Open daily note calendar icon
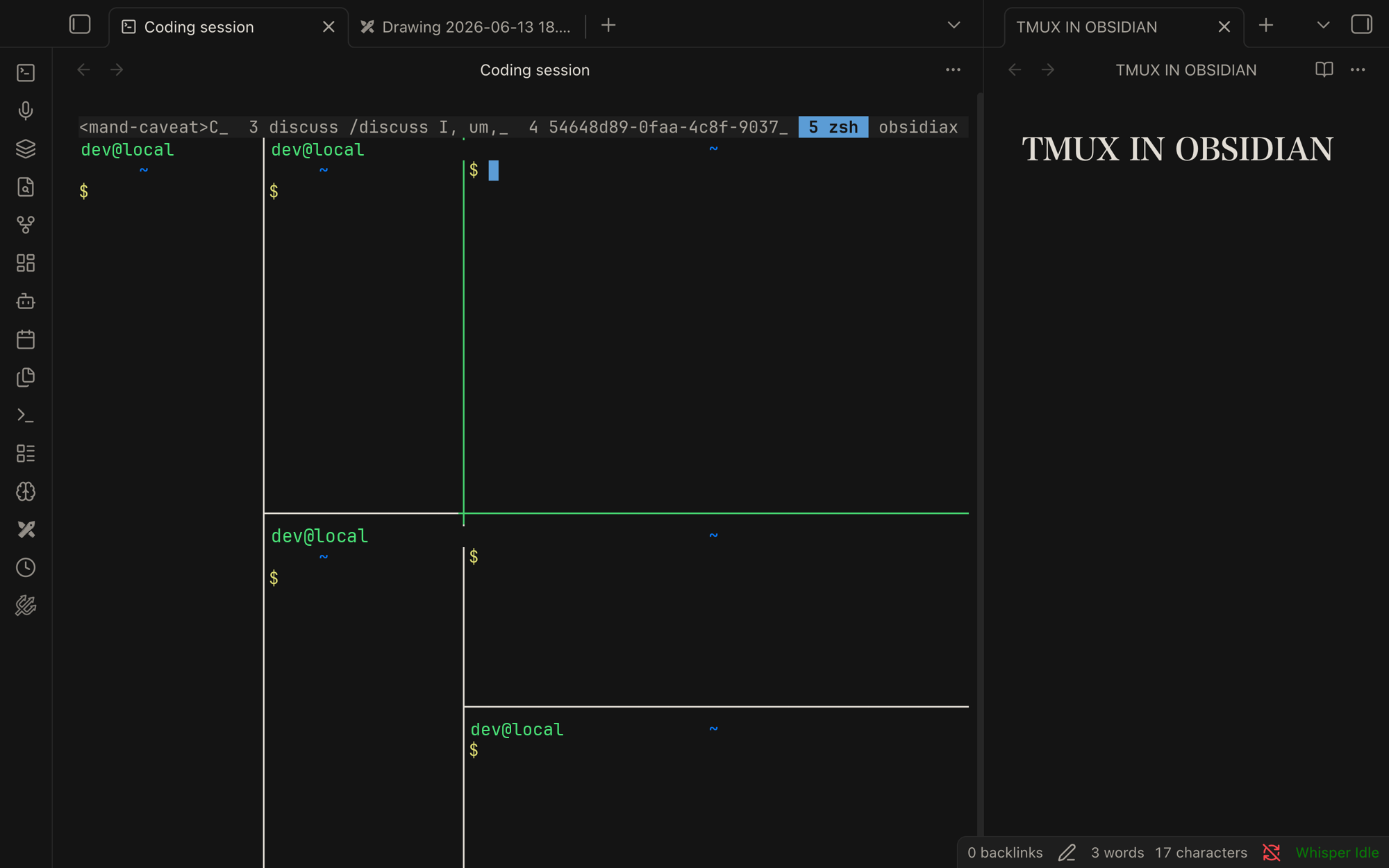The width and height of the screenshot is (1389, 868). (26, 340)
